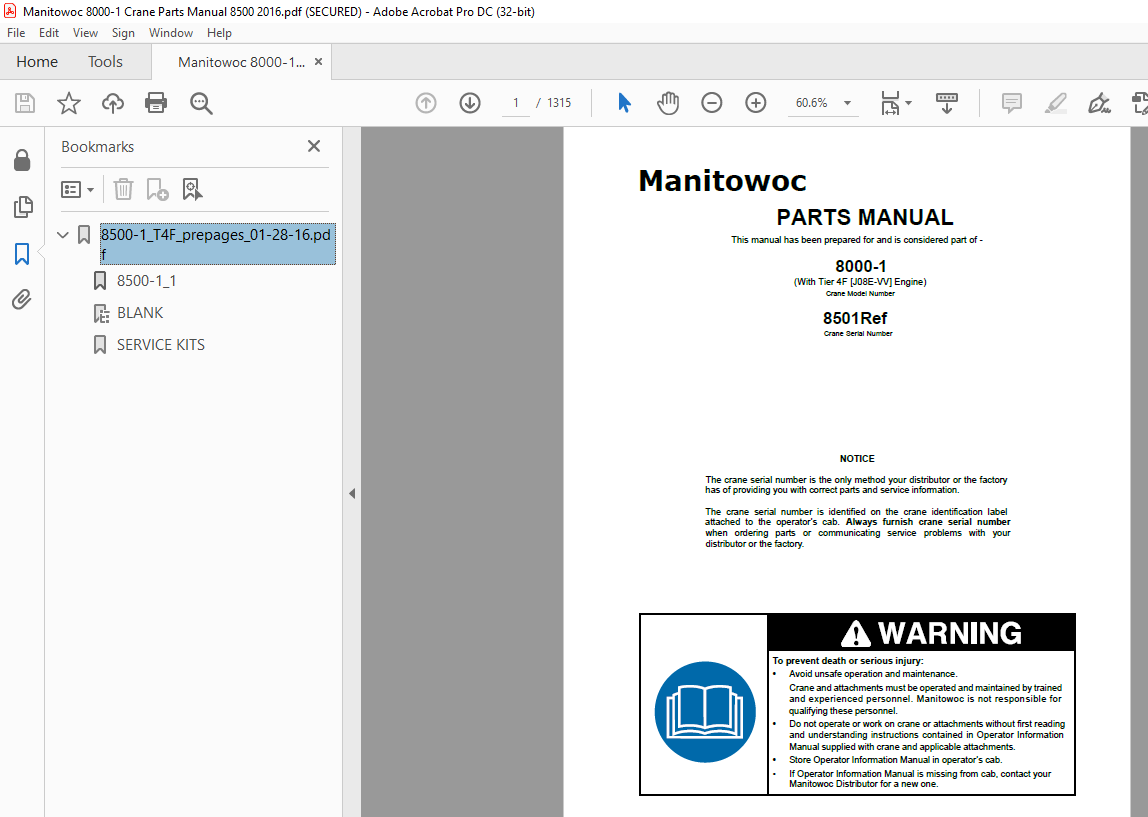Screen dimensions: 1148x817
Task: Go to previous page arrow
Action: coord(426,103)
